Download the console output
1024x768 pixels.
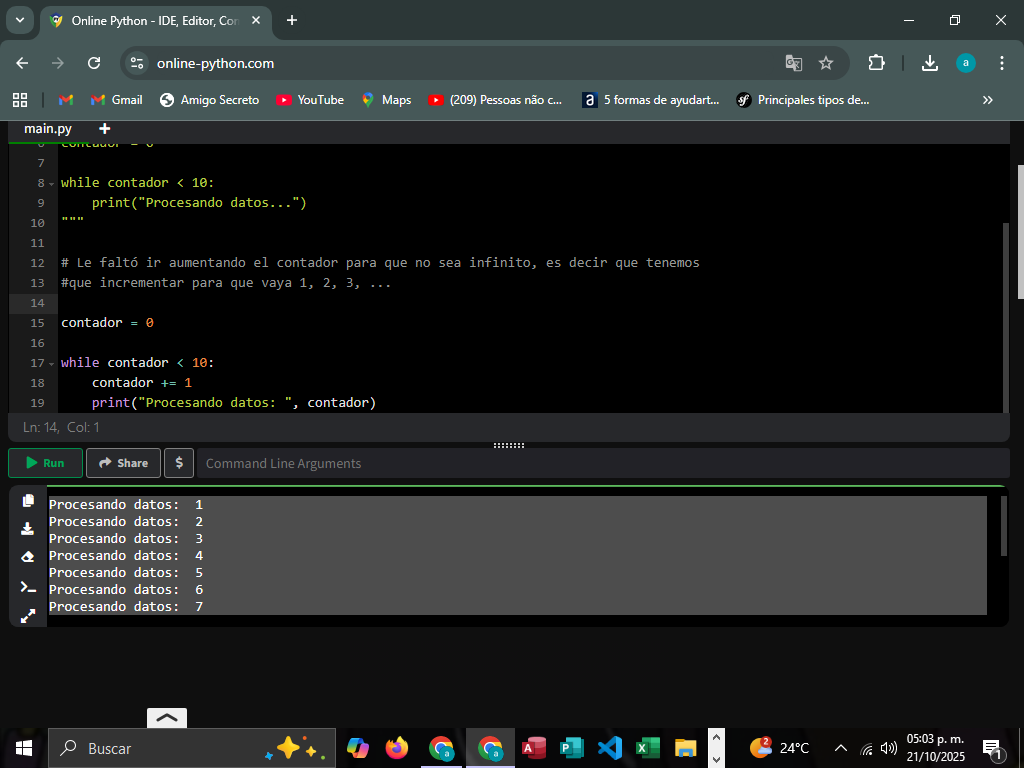point(28,529)
